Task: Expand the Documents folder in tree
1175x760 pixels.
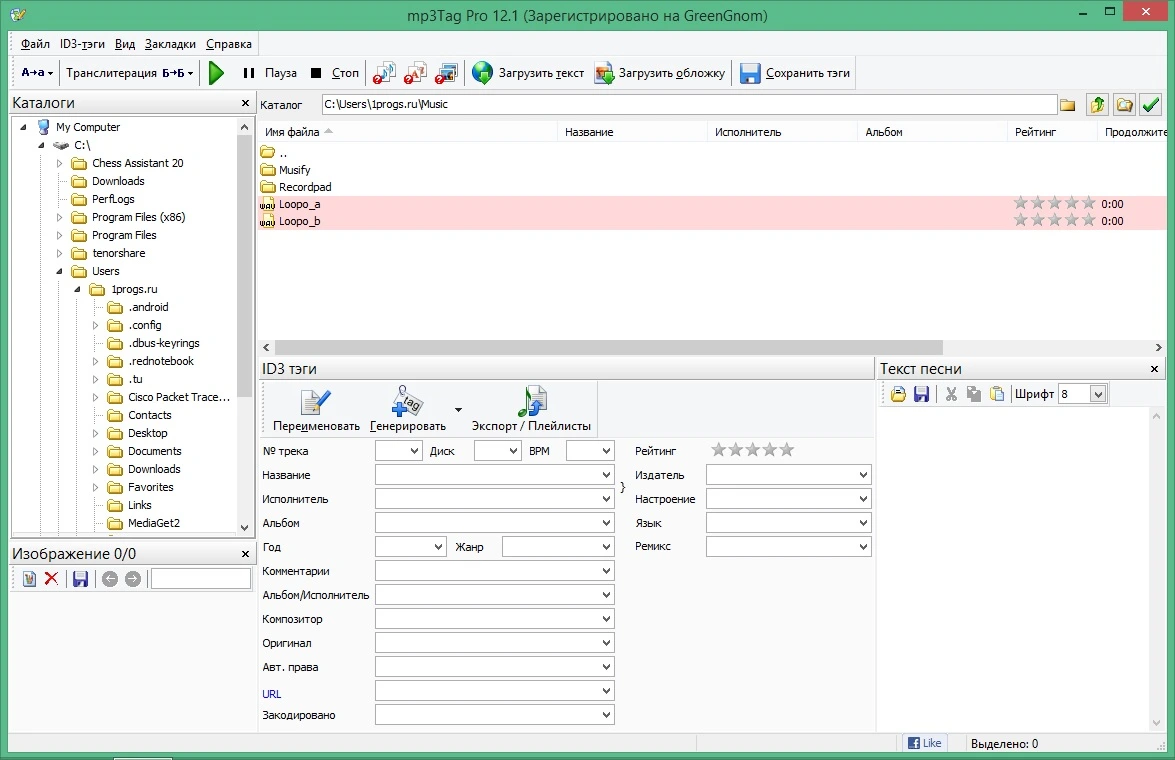Action: pyautogui.click(x=95, y=451)
